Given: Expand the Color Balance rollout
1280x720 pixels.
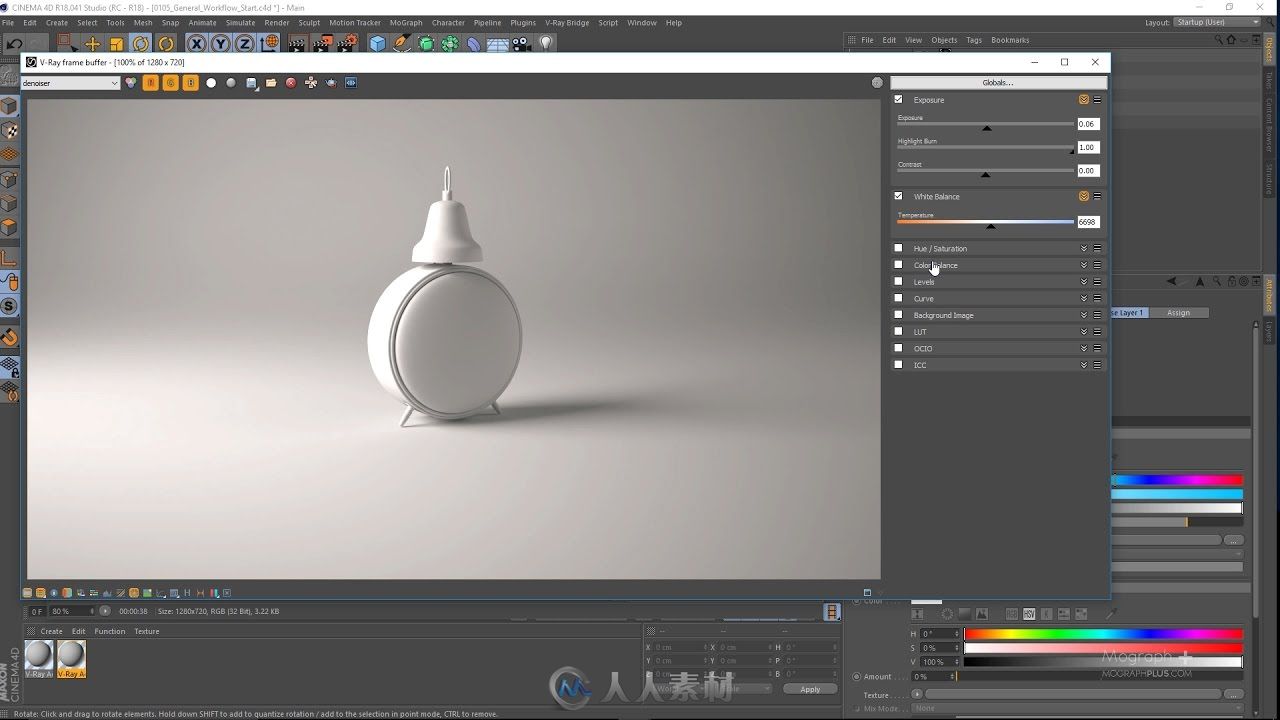Looking at the screenshot, I should (x=1084, y=265).
